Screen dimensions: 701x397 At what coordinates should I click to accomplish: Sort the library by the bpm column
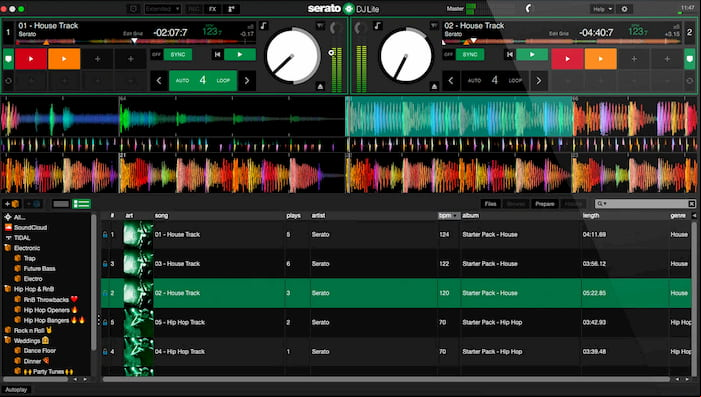(448, 215)
